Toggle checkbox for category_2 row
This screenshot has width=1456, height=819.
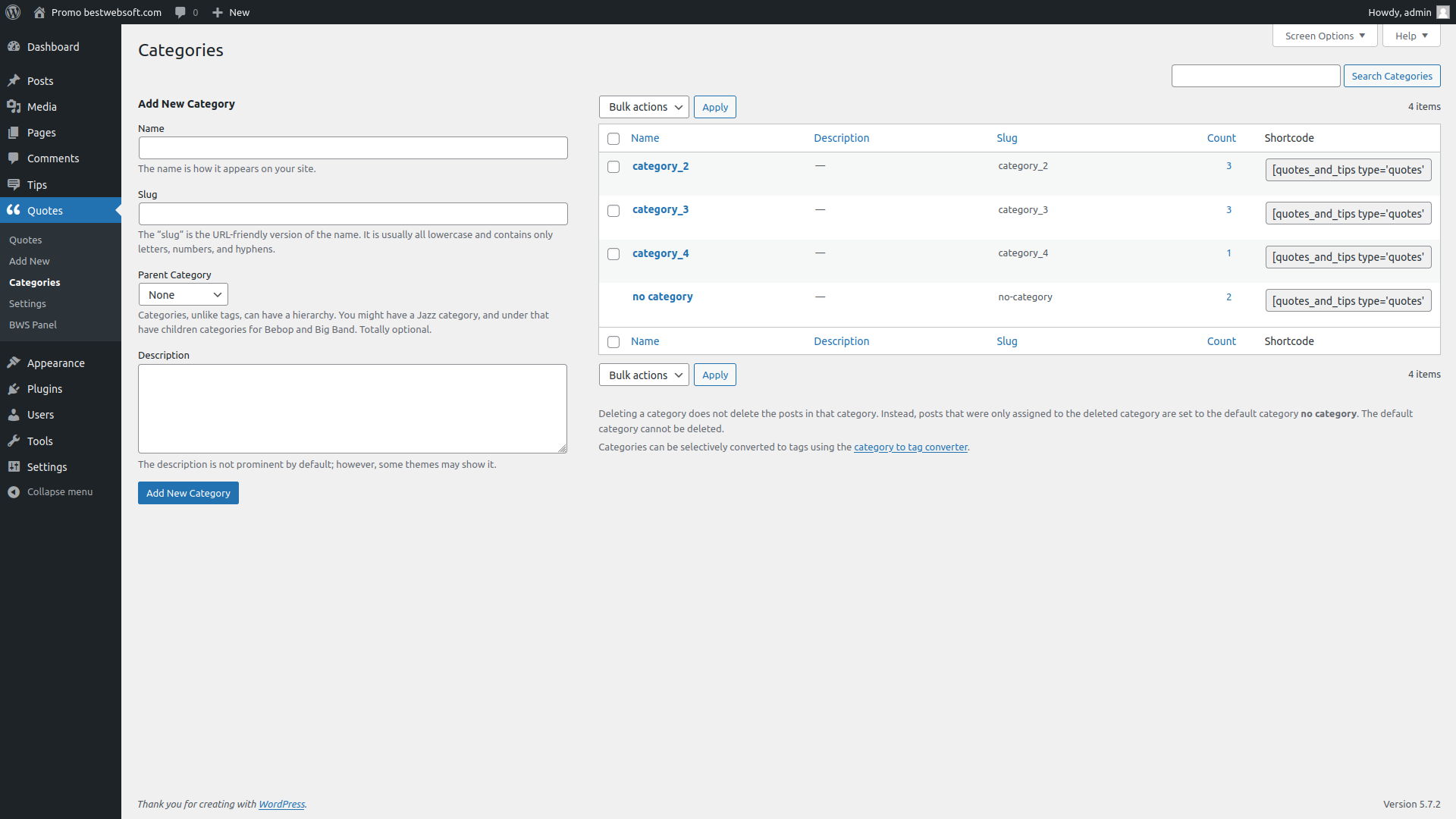[613, 166]
